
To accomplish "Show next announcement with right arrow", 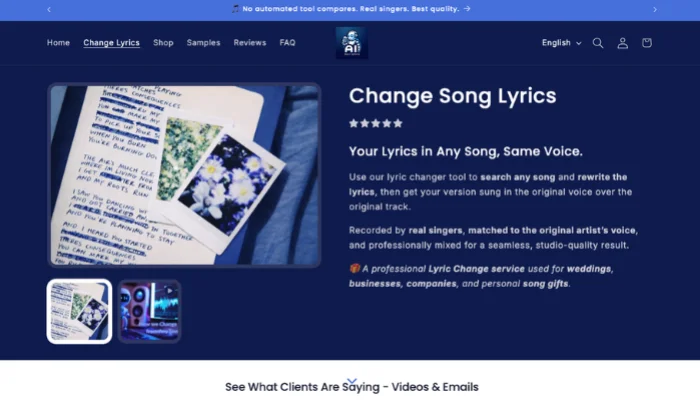I will pos(655,9).
